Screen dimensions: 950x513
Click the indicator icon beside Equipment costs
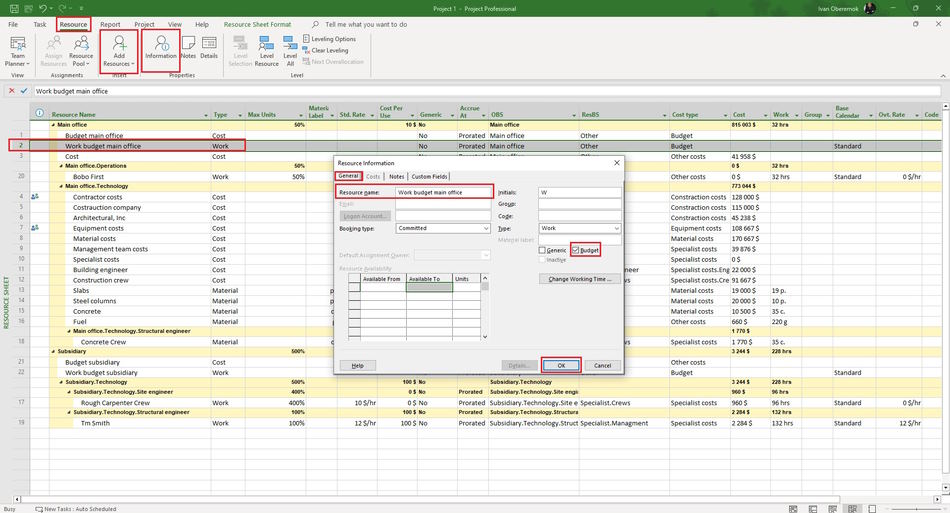pos(35,228)
